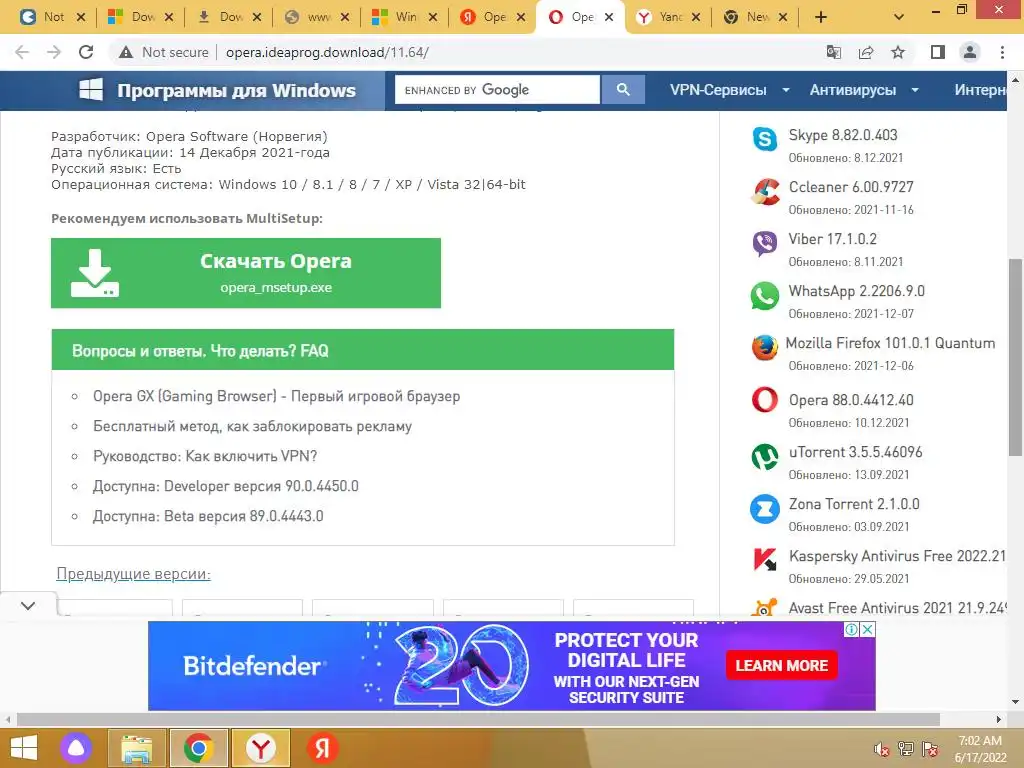The width and height of the screenshot is (1024, 768).
Task: Click the blue search magnifier button
Action: point(623,89)
